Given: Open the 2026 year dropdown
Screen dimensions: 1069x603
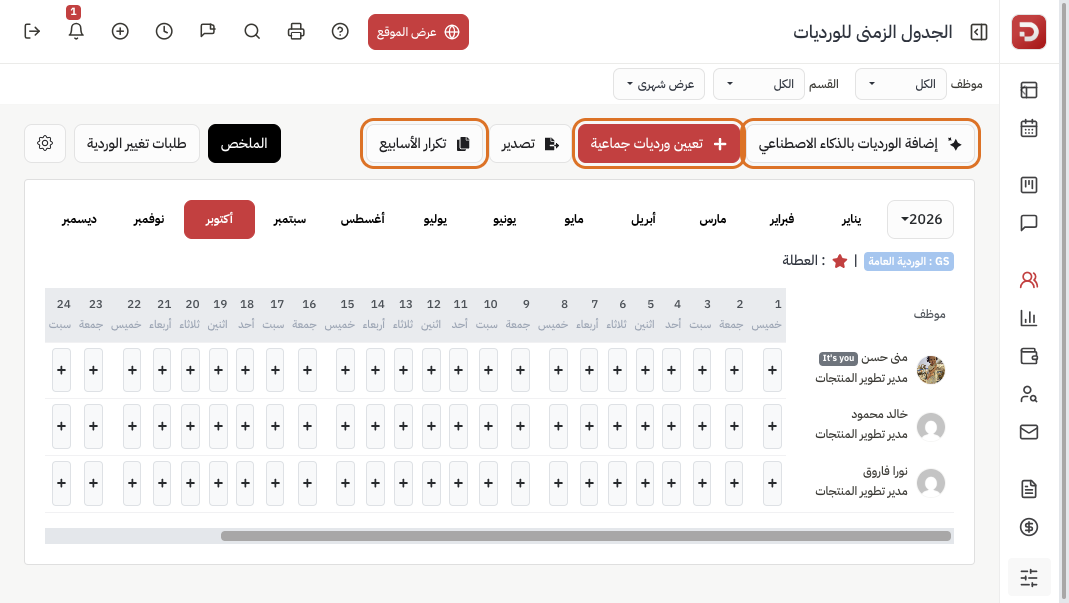Looking at the screenshot, I should [x=920, y=219].
